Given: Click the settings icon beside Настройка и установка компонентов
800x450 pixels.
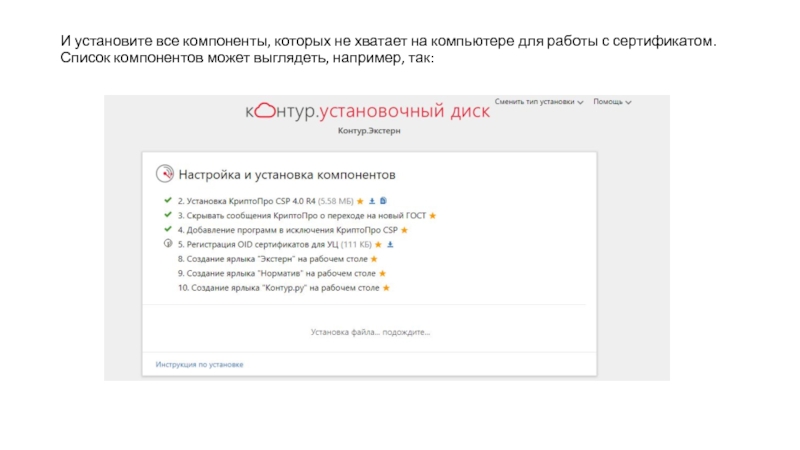Looking at the screenshot, I should point(165,174).
